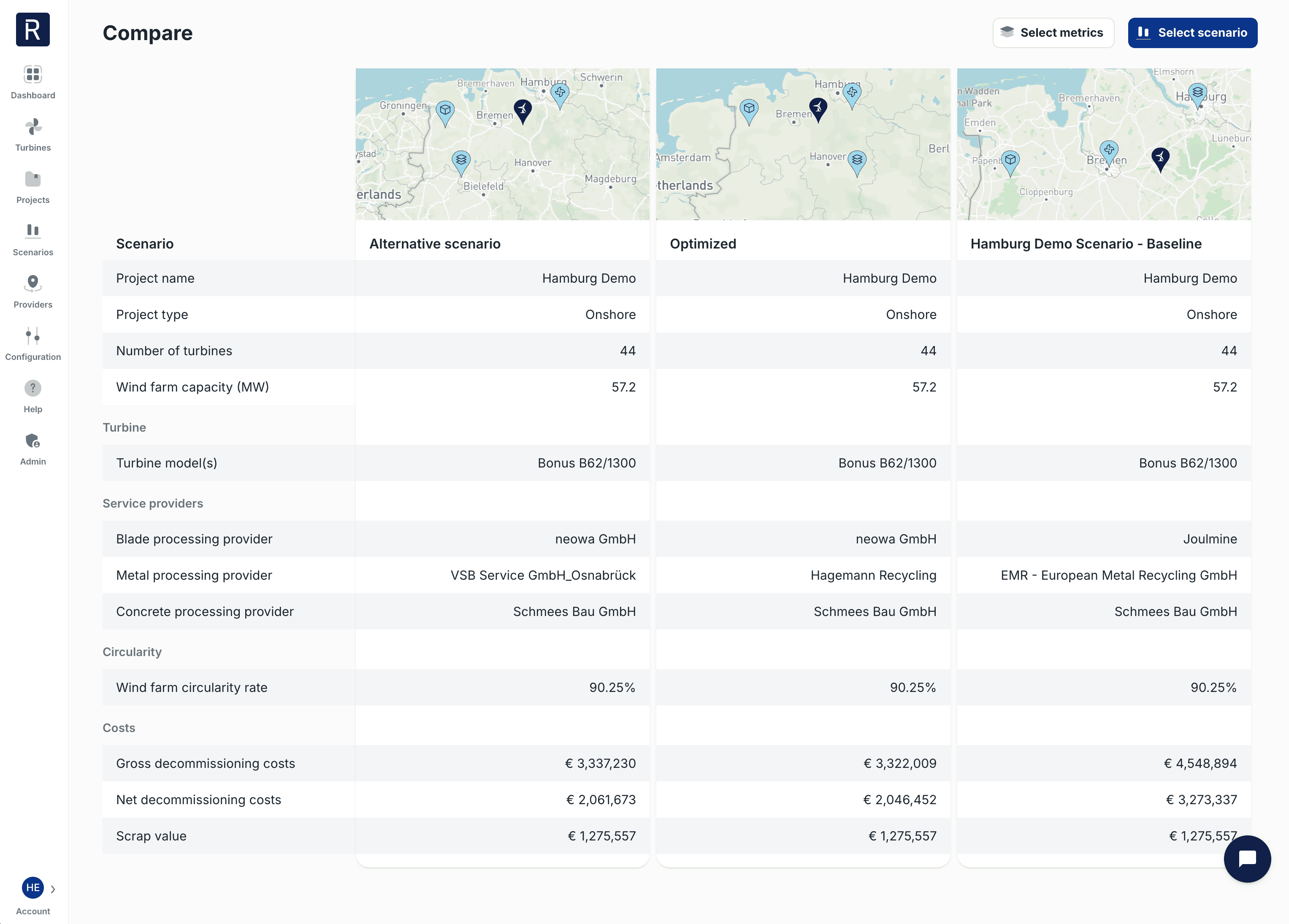
Task: Open Providers from sidebar
Action: tap(33, 284)
